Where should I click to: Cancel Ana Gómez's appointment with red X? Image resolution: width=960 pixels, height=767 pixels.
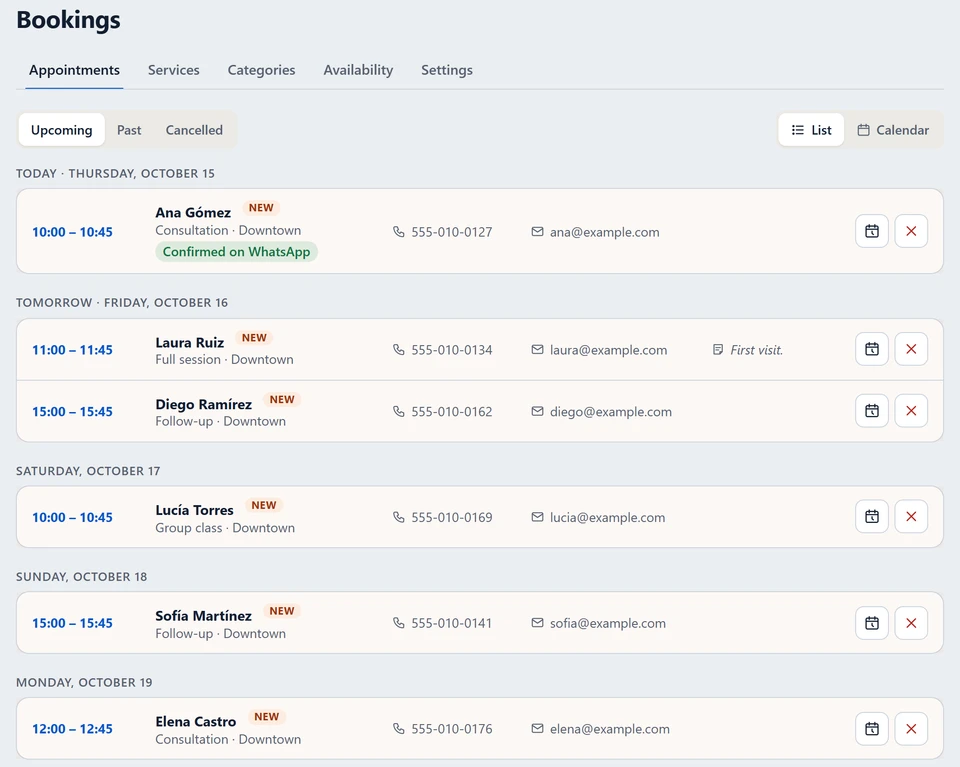pos(911,231)
